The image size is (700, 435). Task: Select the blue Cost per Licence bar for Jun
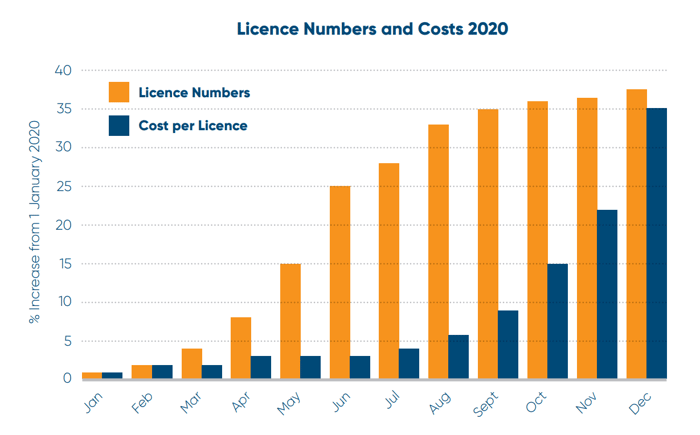pyautogui.click(x=360, y=367)
